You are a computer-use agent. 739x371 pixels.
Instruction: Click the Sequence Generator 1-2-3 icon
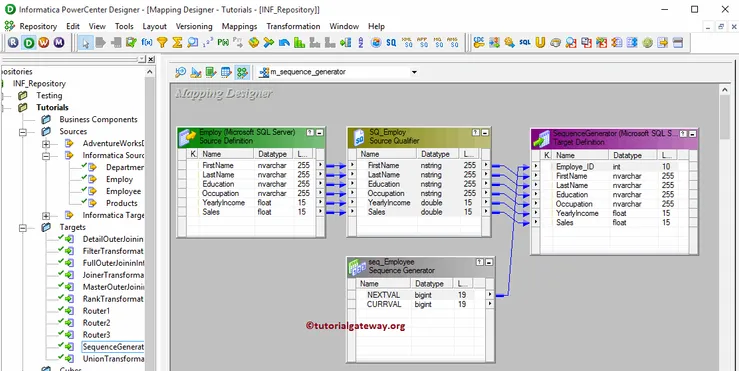click(207, 43)
